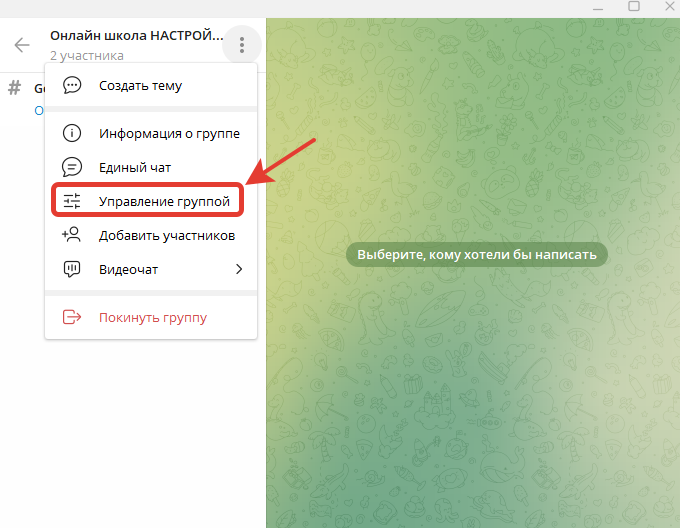Choose the Покинуть группу menu text
This screenshot has height=528, width=680.
(x=152, y=317)
